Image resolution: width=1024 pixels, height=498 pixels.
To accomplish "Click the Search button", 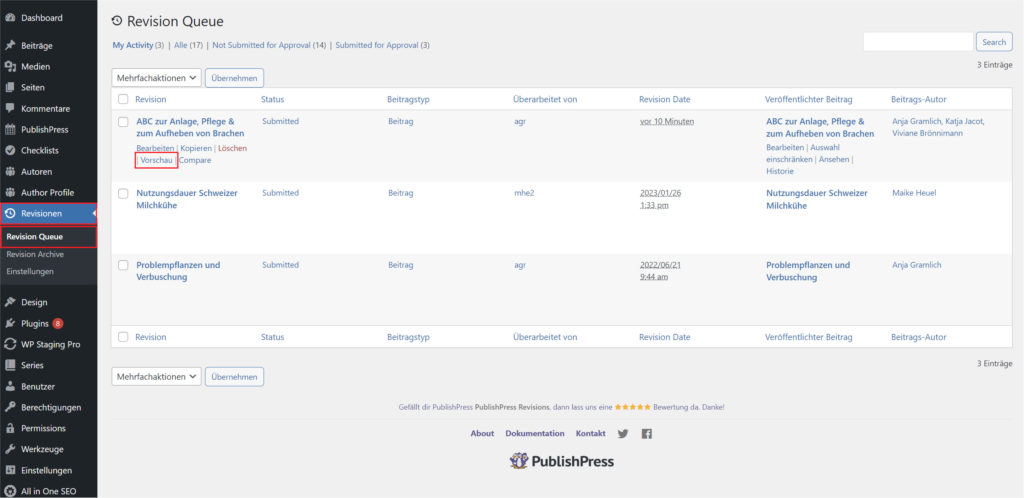I will (x=994, y=42).
